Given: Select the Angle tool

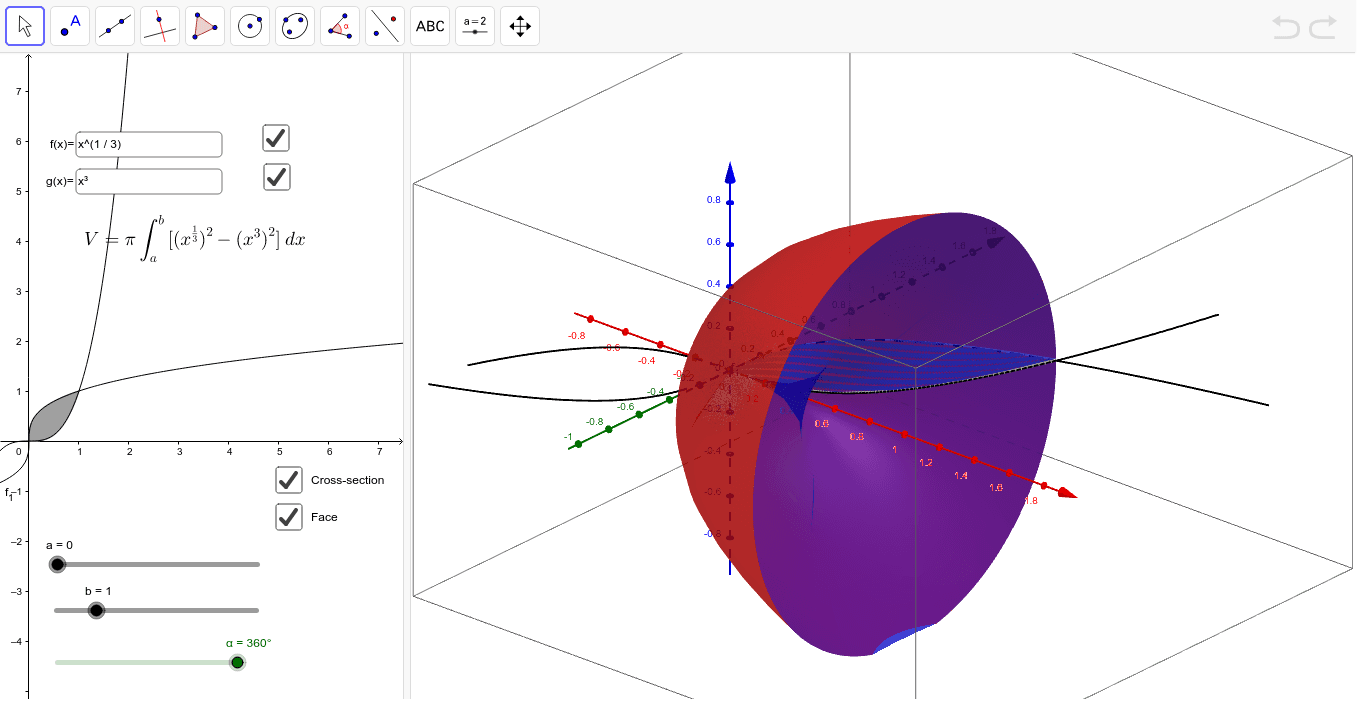Looking at the screenshot, I should coord(339,25).
